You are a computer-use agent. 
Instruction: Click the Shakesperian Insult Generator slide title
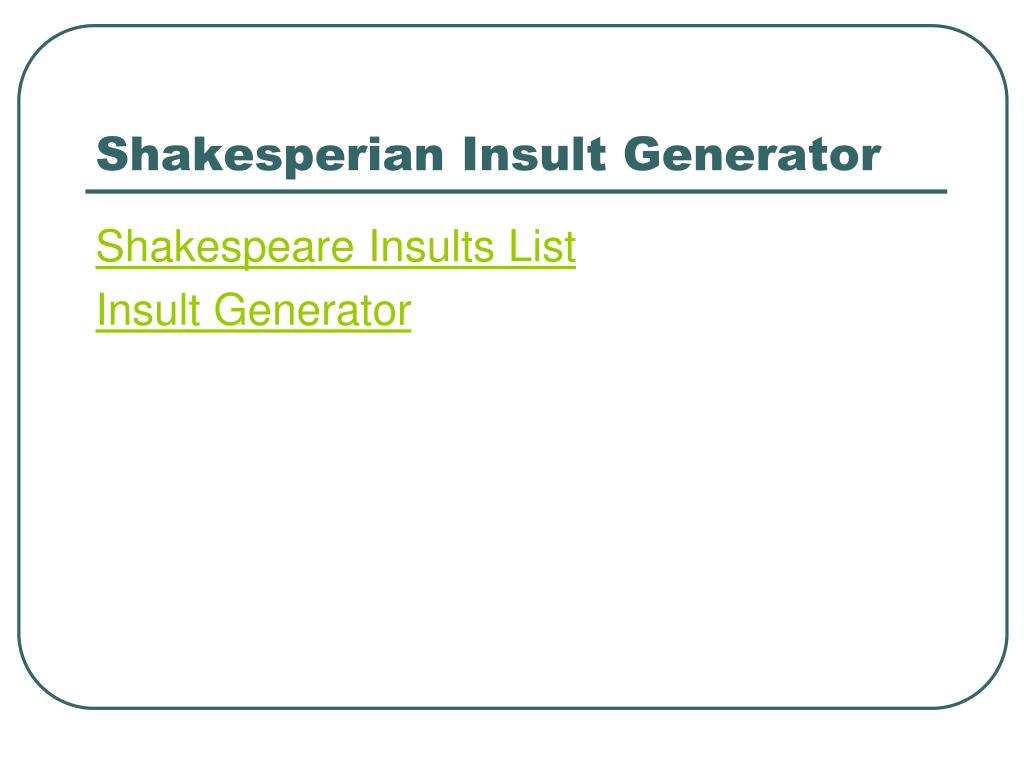pos(488,155)
